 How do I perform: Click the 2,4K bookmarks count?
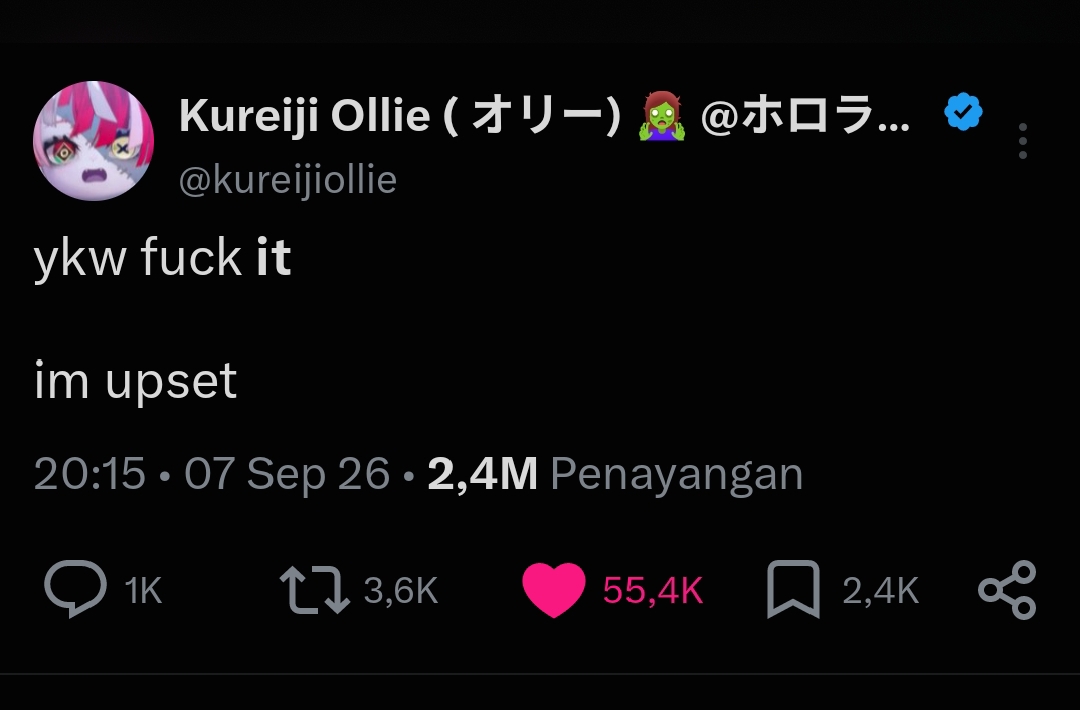(x=880, y=591)
